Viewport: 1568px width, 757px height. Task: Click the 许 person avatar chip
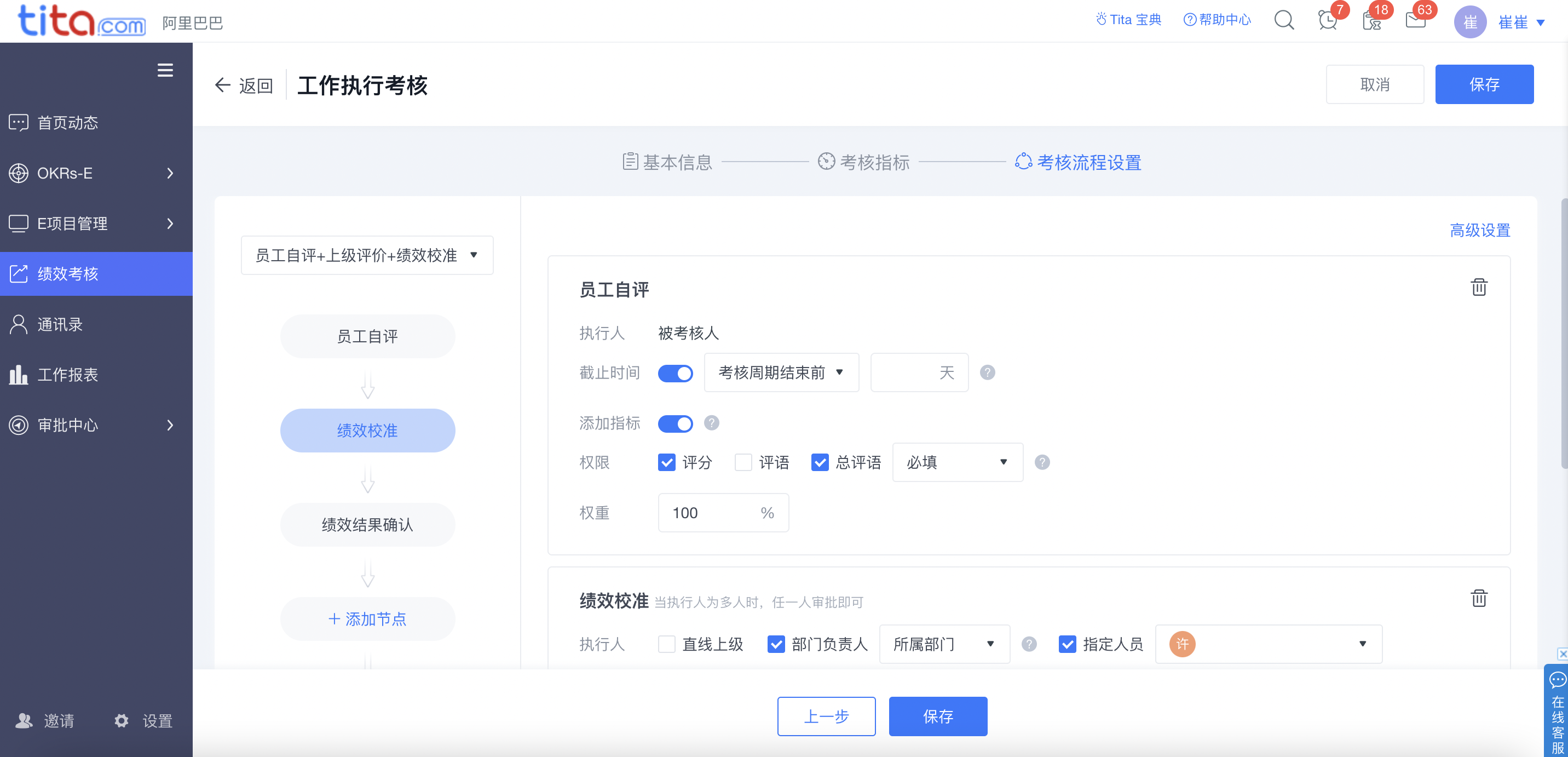pos(1182,644)
